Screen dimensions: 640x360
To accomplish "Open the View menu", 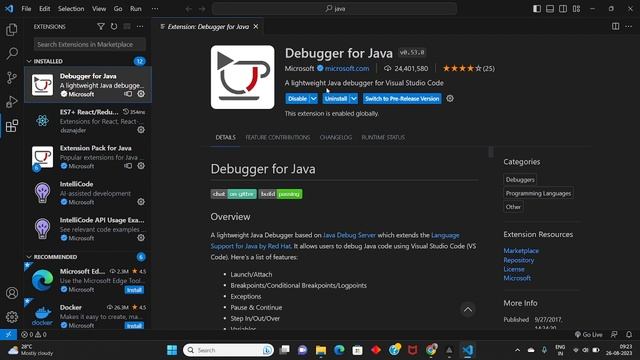I will click(99, 9).
